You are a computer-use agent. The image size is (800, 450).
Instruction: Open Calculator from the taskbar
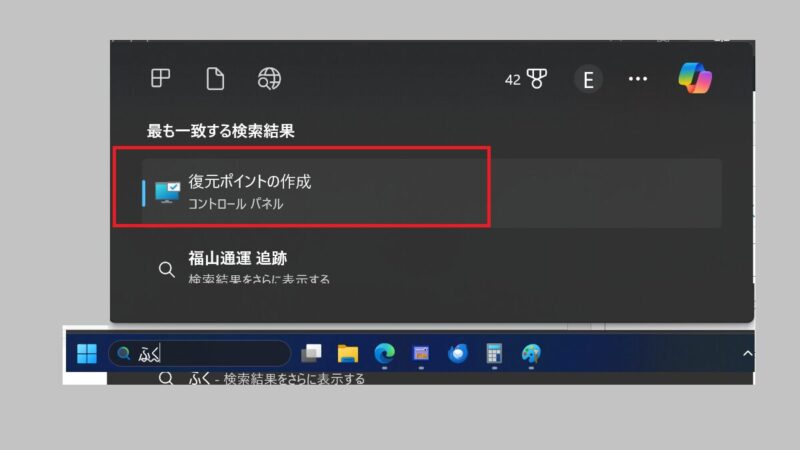point(494,353)
